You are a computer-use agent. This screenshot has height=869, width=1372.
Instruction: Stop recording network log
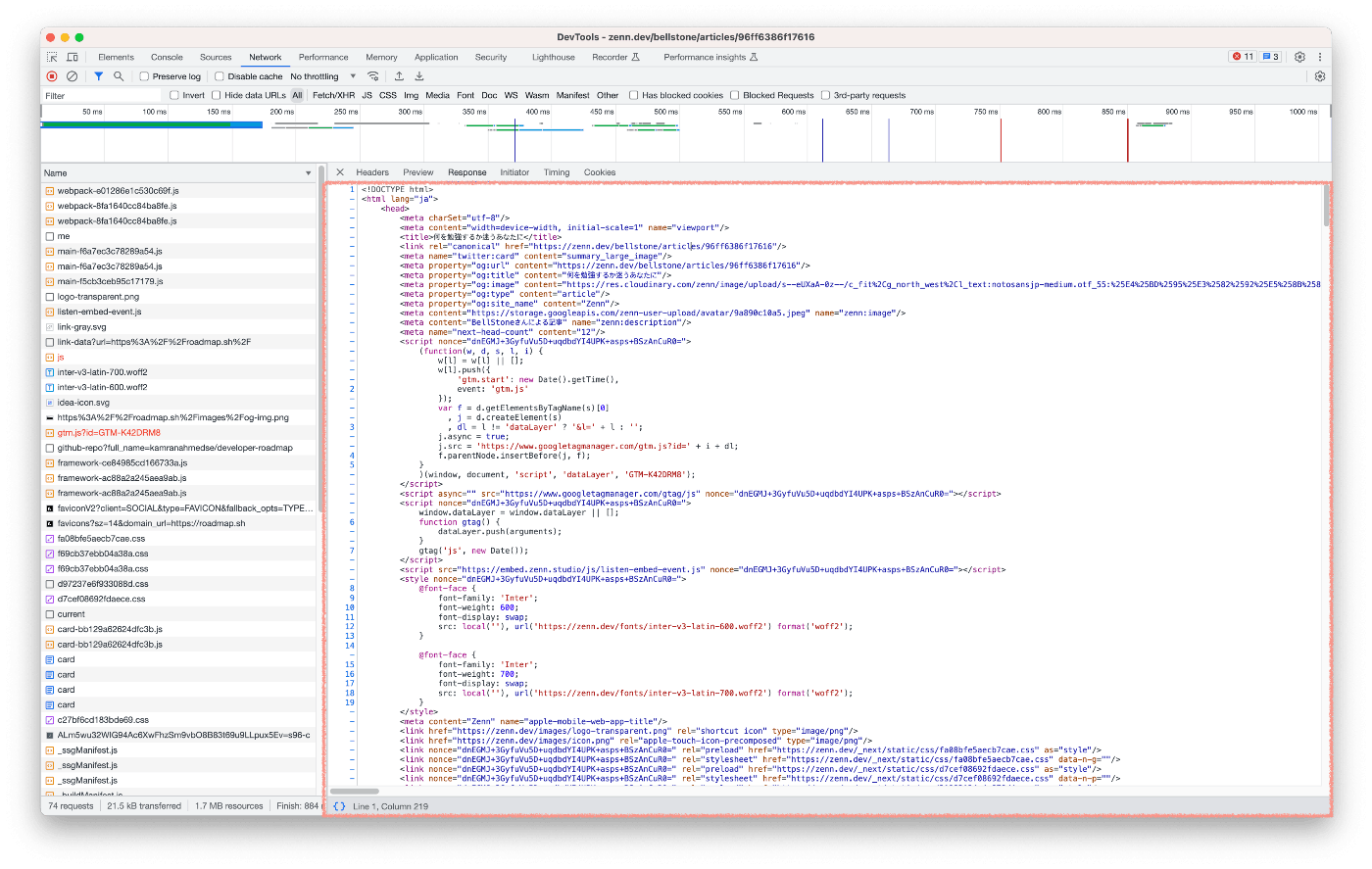[52, 76]
